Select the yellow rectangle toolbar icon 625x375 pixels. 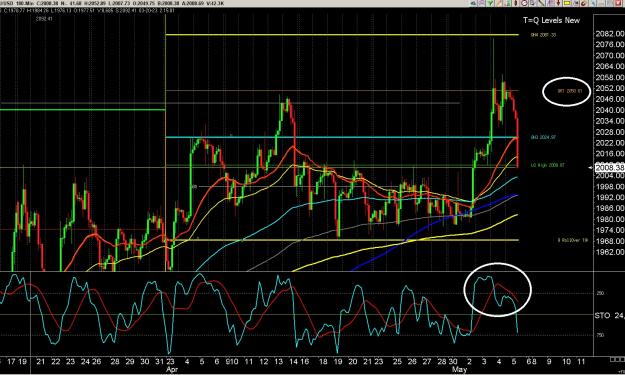point(567,3)
